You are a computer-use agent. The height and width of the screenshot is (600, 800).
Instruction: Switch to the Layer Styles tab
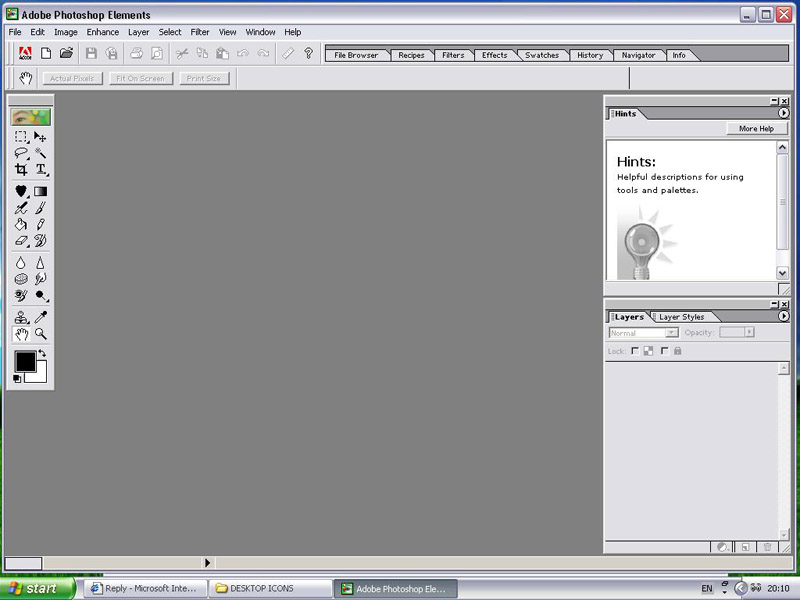(681, 317)
